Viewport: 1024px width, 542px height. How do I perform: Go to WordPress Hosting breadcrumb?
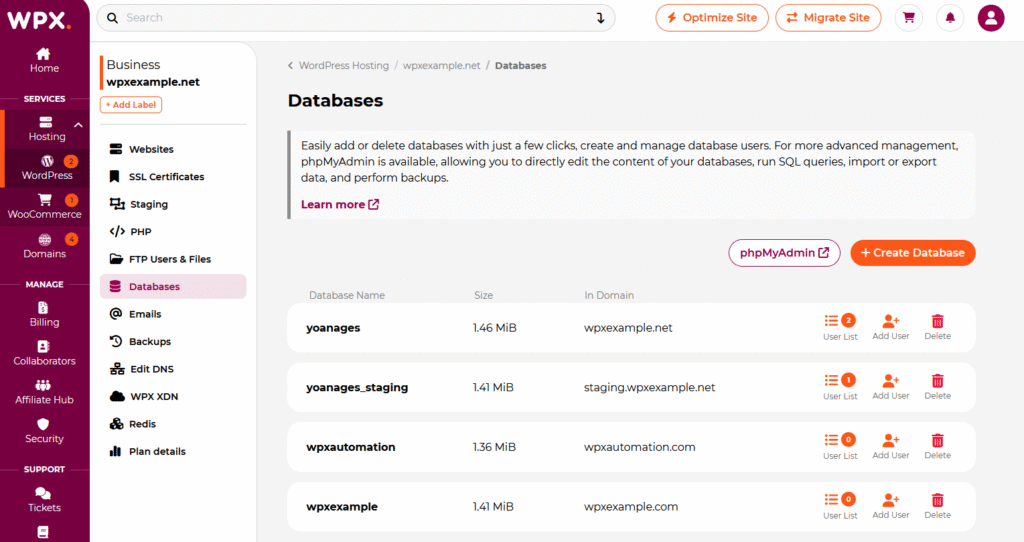(x=344, y=65)
